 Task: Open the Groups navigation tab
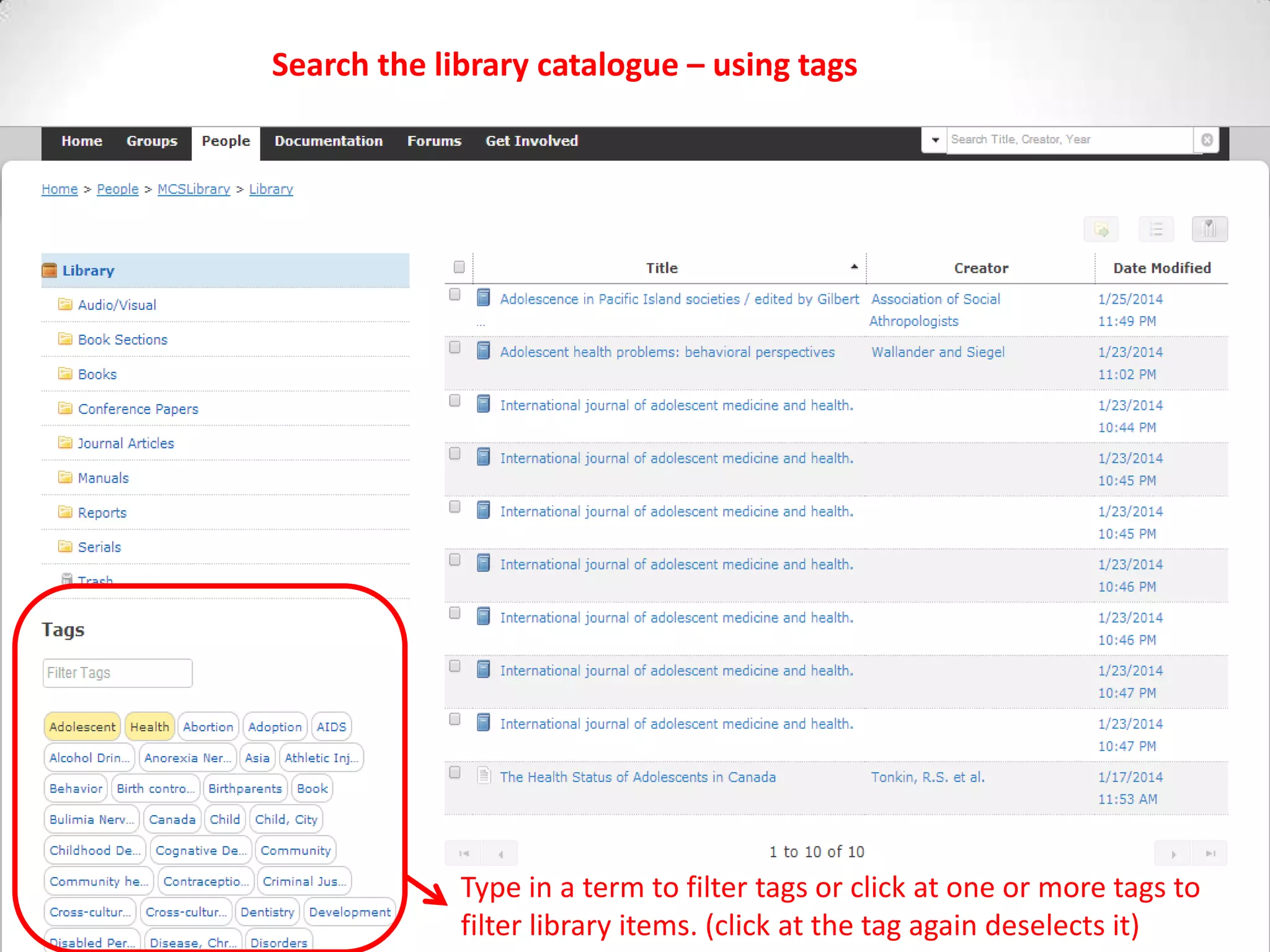[152, 141]
